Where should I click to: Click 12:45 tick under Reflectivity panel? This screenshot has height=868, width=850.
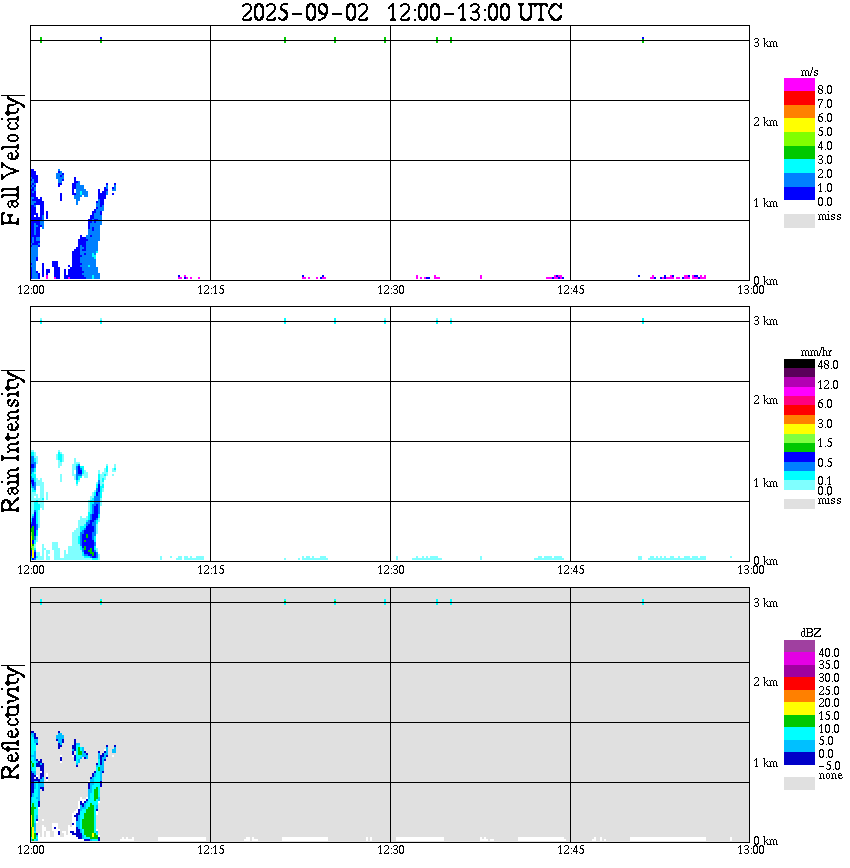[571, 850]
